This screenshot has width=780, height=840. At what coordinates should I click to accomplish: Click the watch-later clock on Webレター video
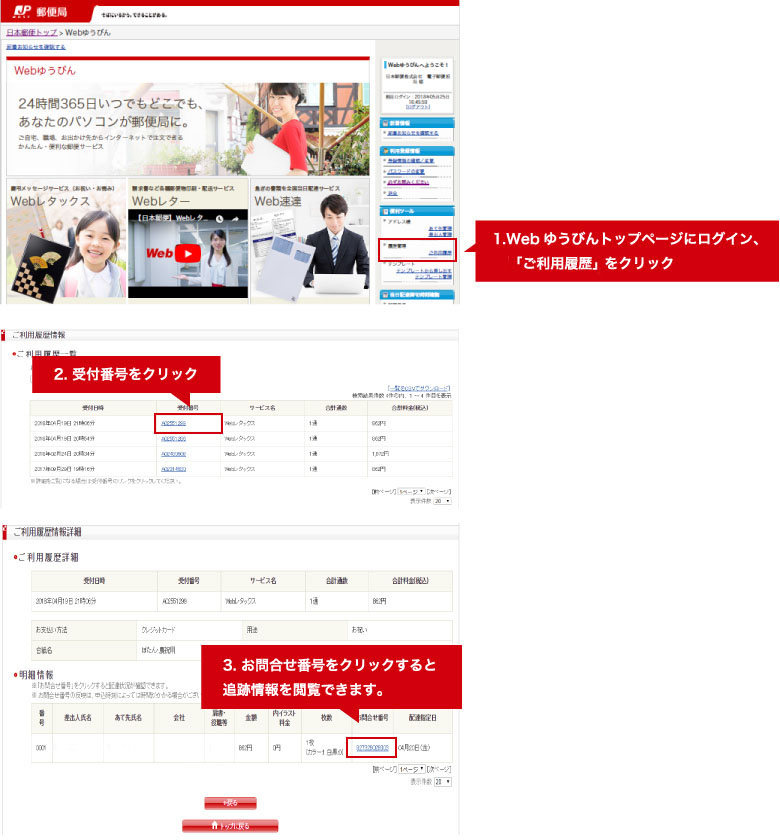[x=220, y=219]
